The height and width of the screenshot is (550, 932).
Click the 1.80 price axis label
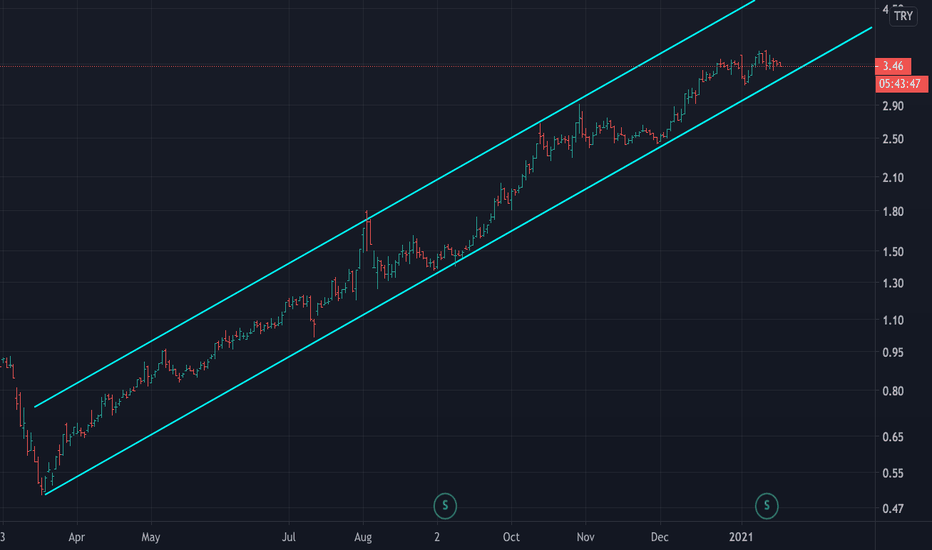click(893, 212)
